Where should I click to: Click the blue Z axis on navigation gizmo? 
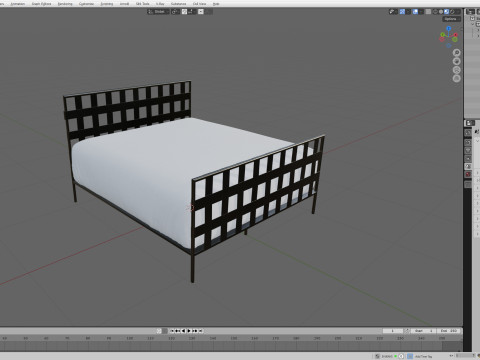pos(449,28)
